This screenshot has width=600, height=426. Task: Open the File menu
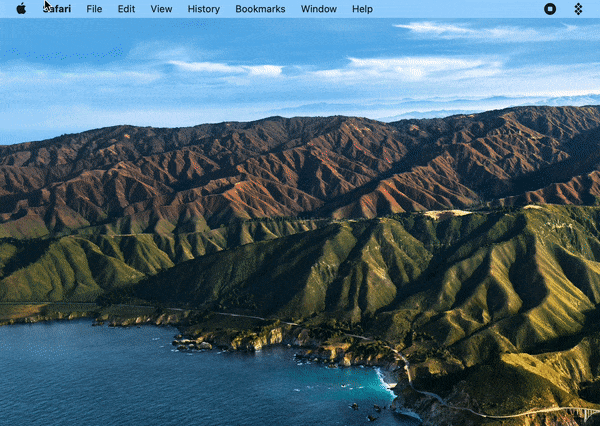tap(94, 9)
